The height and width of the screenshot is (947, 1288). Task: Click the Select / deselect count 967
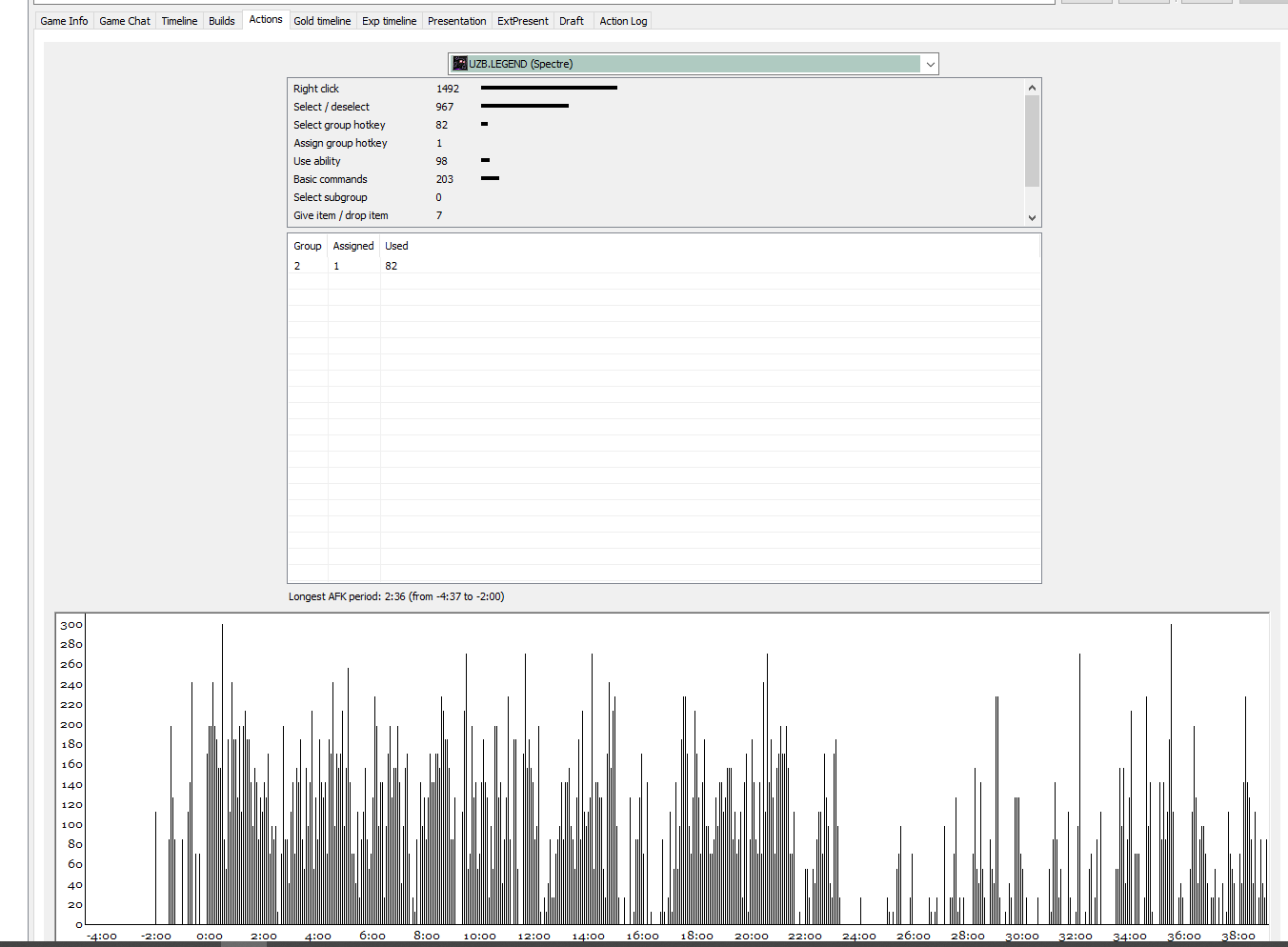pyautogui.click(x=445, y=107)
